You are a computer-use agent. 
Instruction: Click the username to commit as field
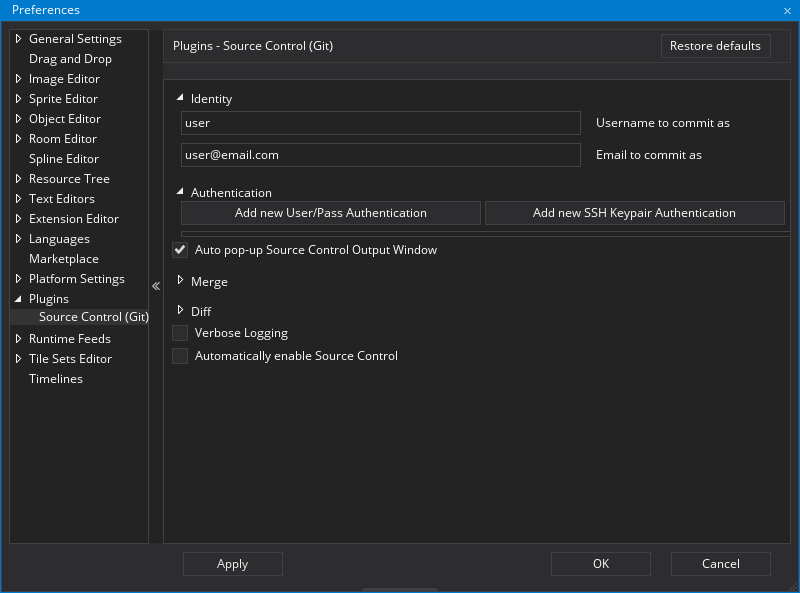point(380,123)
